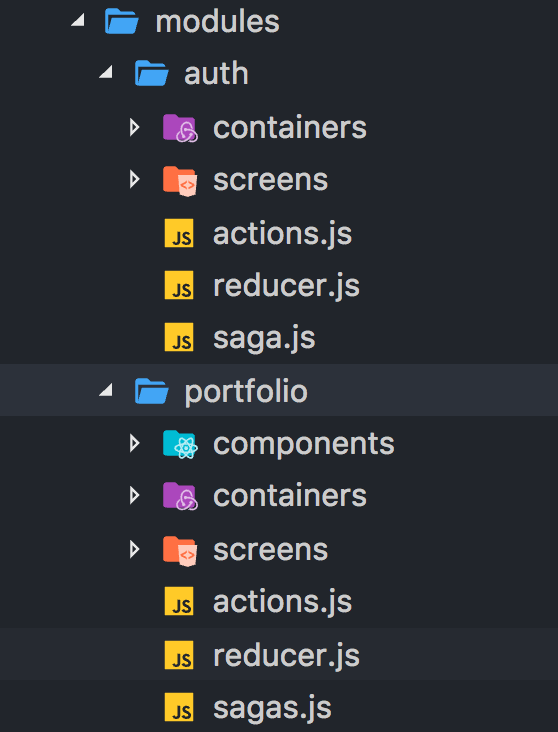The image size is (558, 732).
Task: Click the purple Redux containers folder icon under auth
Action: (x=180, y=127)
